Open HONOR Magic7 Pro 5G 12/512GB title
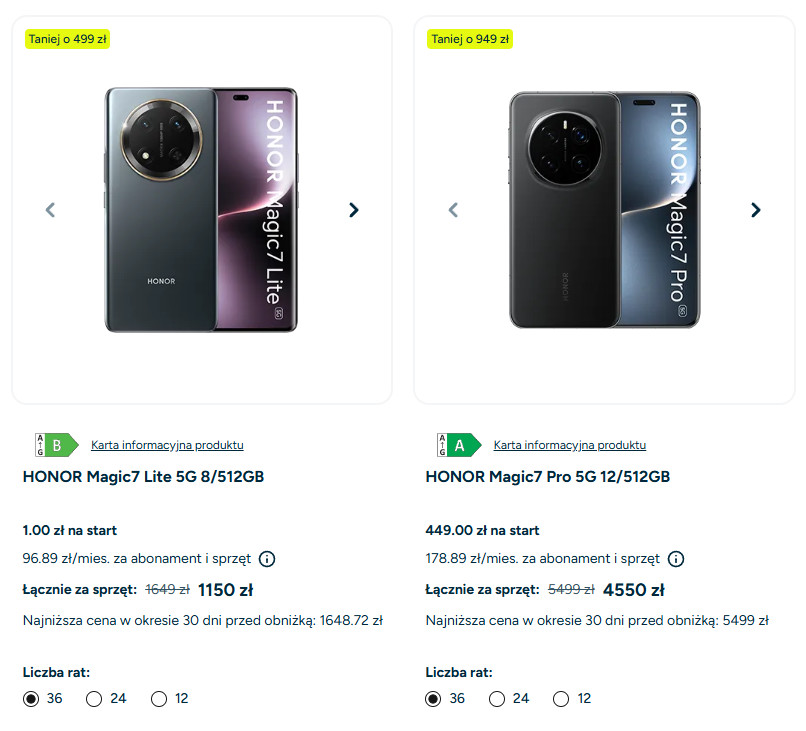Viewport: 806px width, 731px height. coord(547,477)
